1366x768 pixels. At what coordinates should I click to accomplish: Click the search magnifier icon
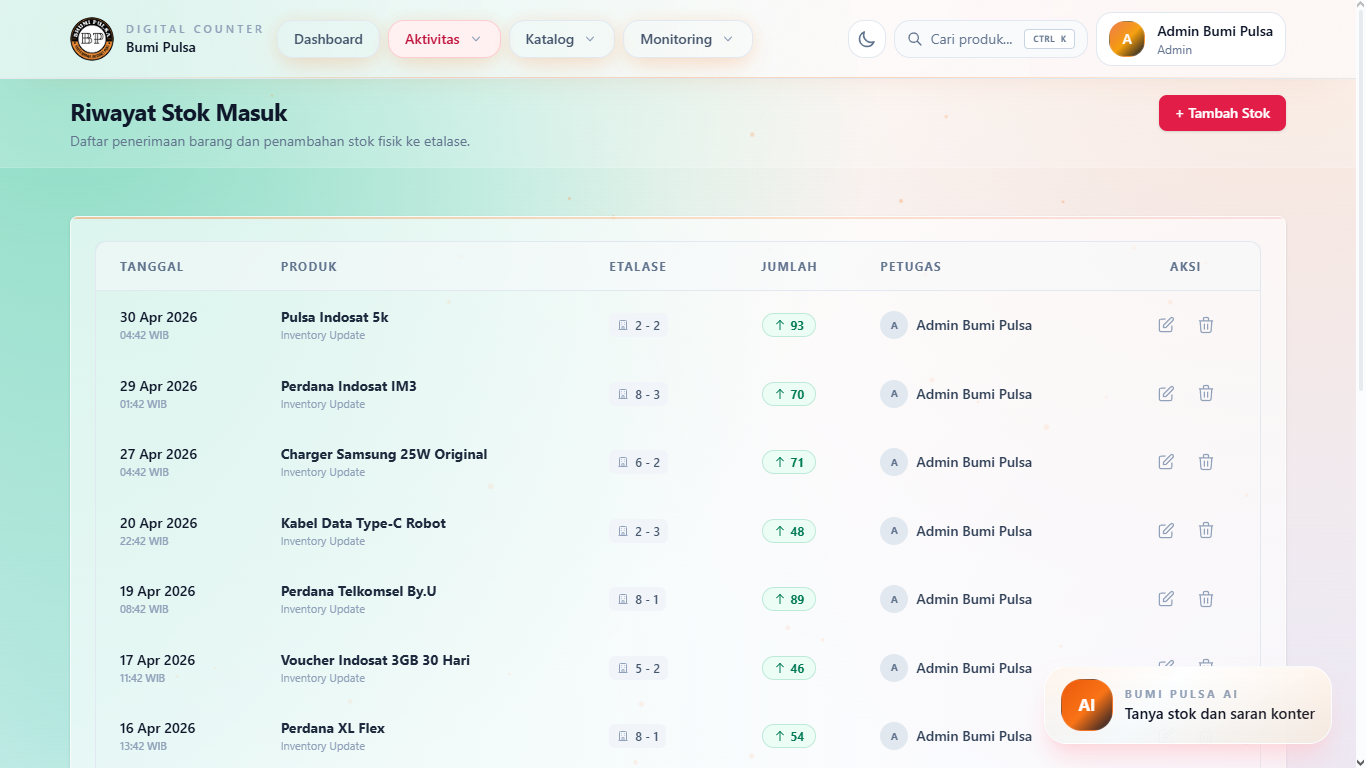(915, 39)
